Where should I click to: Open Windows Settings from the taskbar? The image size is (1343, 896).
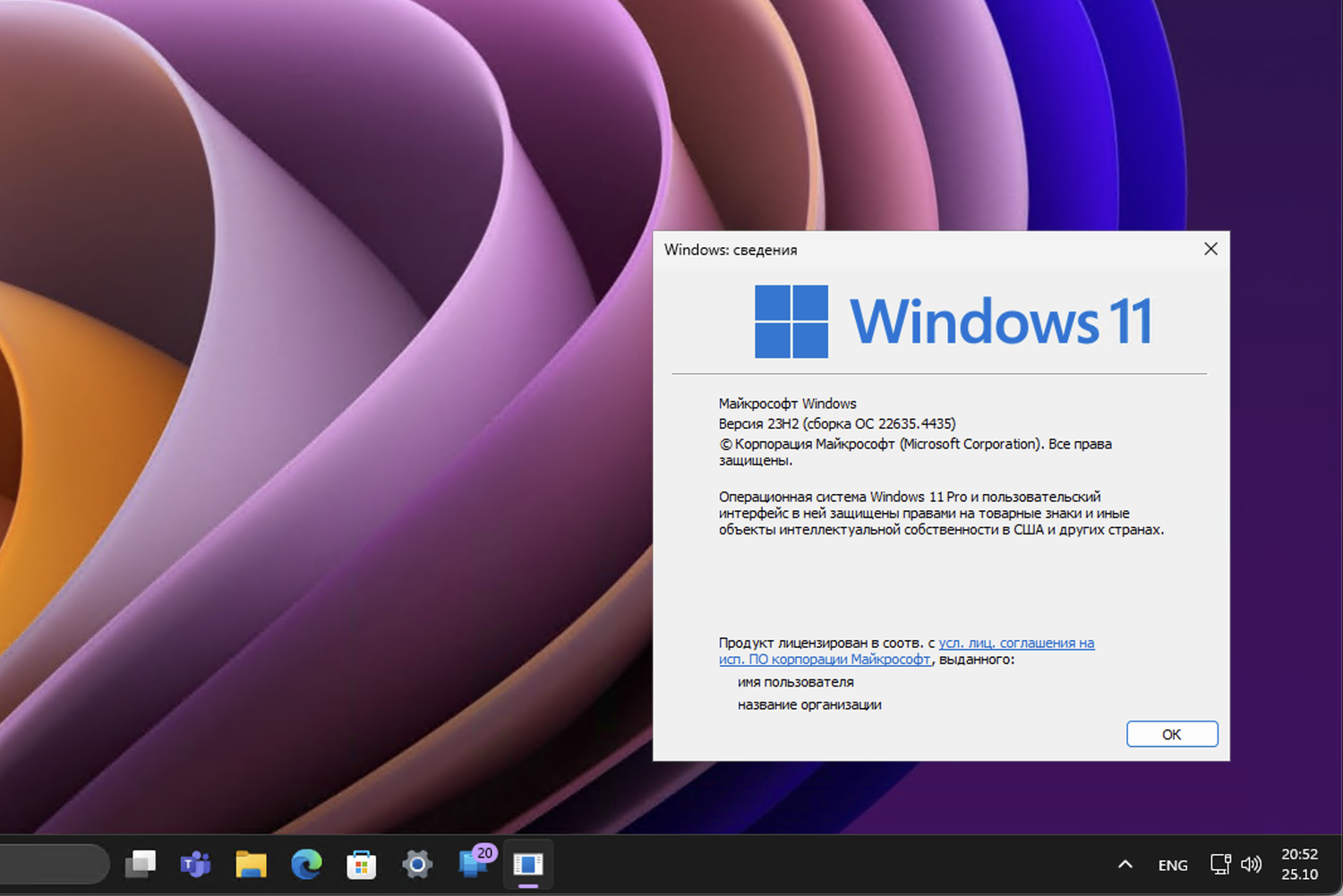pos(416,864)
